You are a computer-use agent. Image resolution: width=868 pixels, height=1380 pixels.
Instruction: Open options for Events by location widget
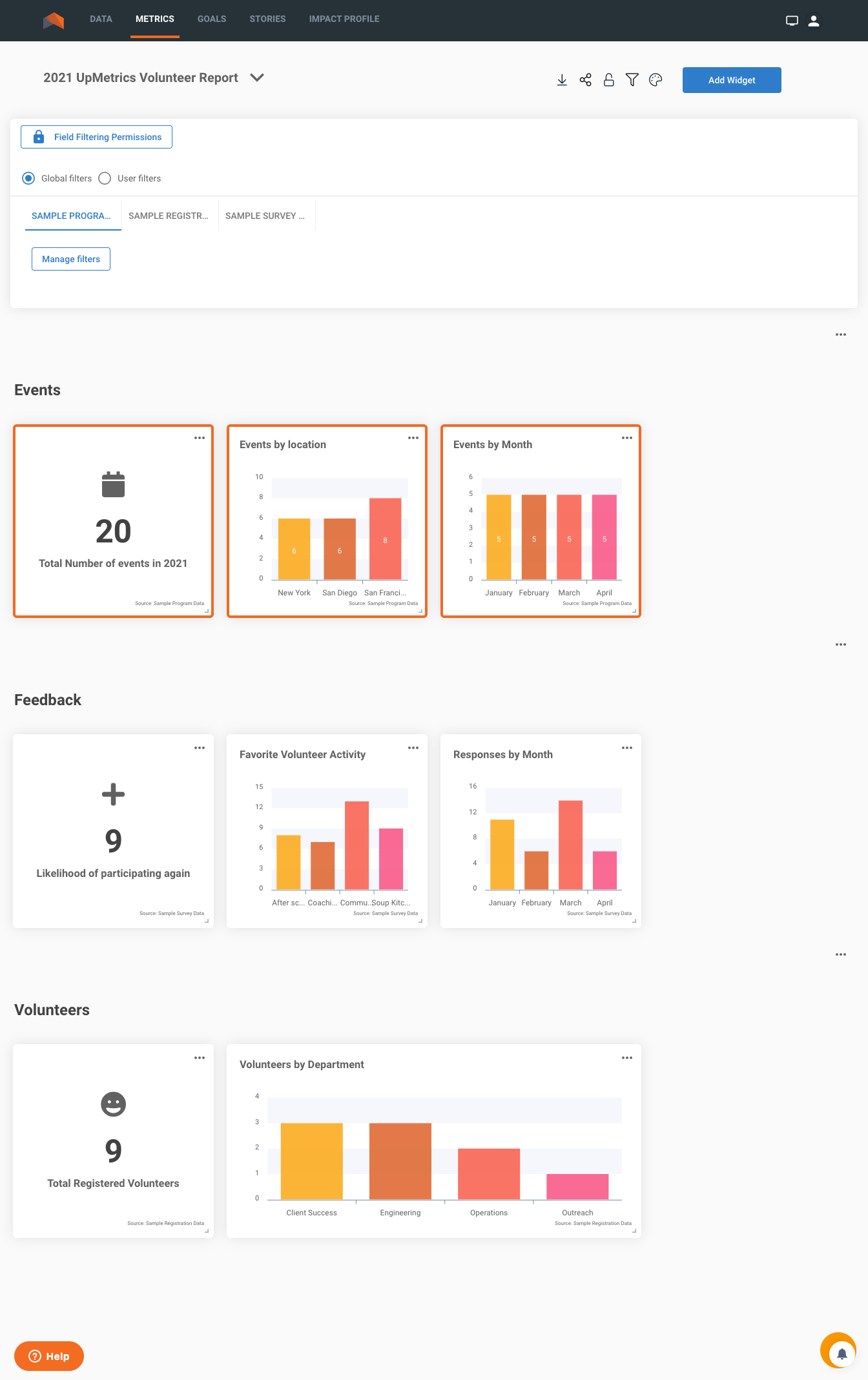(413, 438)
